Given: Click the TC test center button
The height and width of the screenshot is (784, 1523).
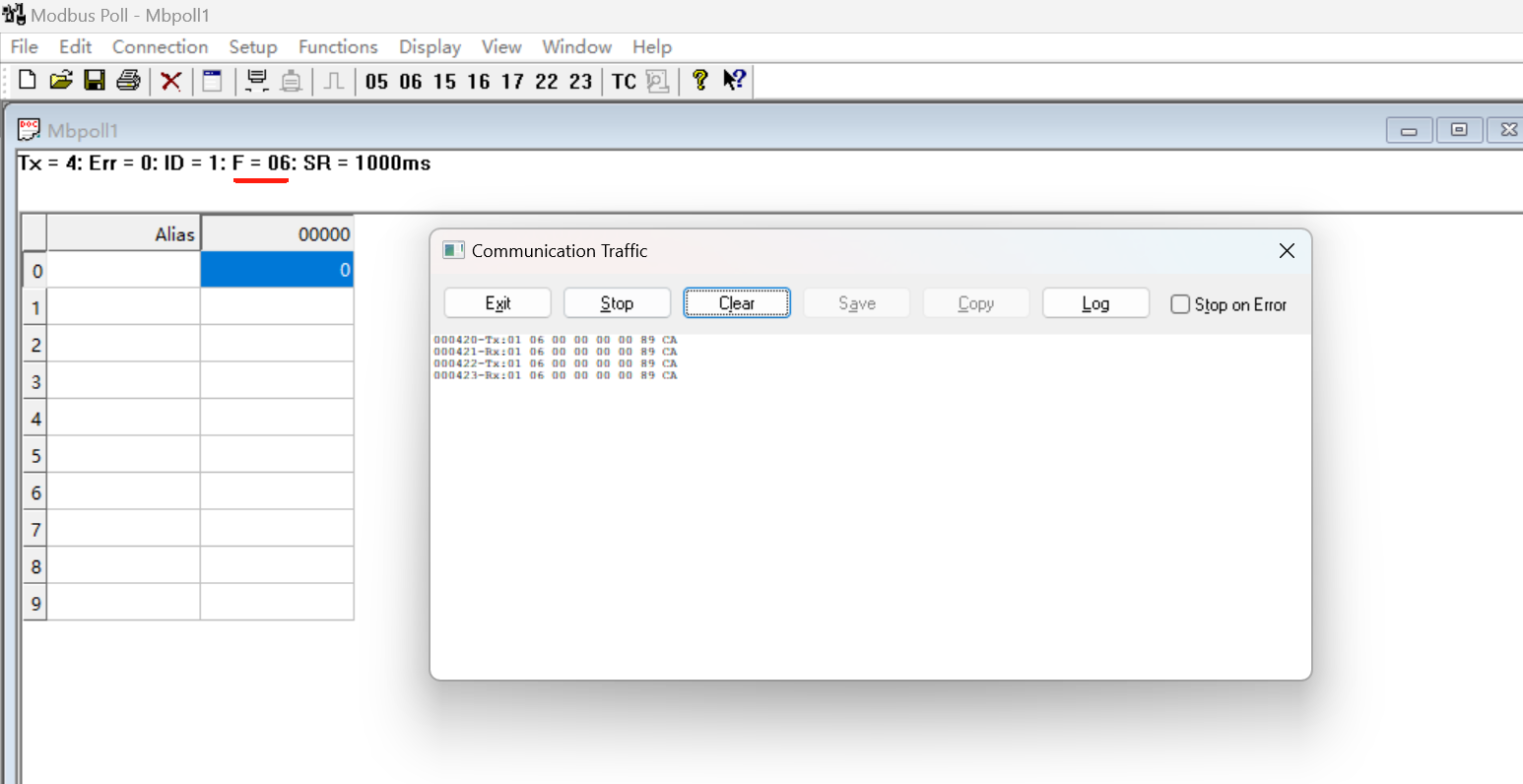Looking at the screenshot, I should (x=624, y=82).
